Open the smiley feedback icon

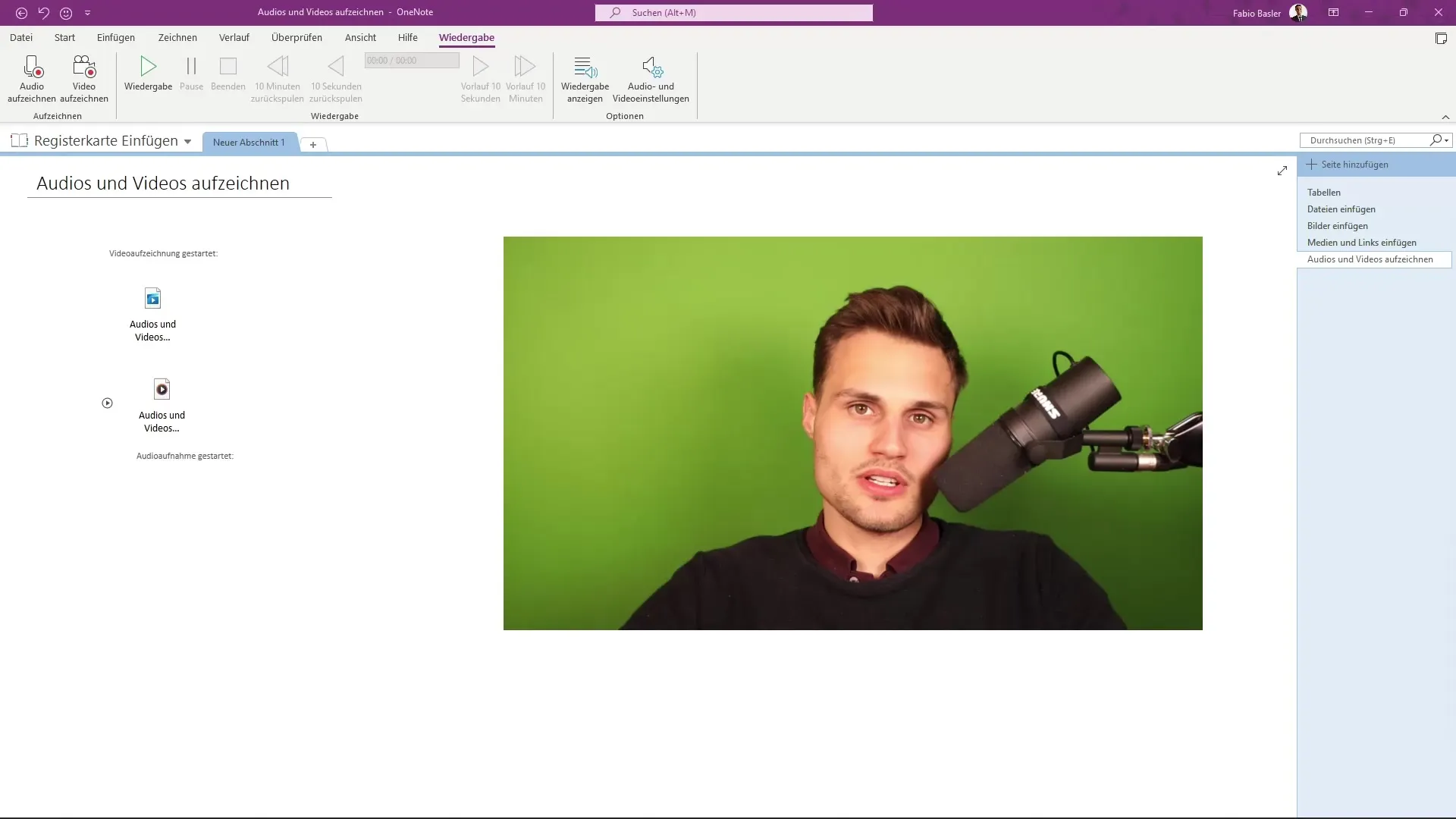pos(66,13)
